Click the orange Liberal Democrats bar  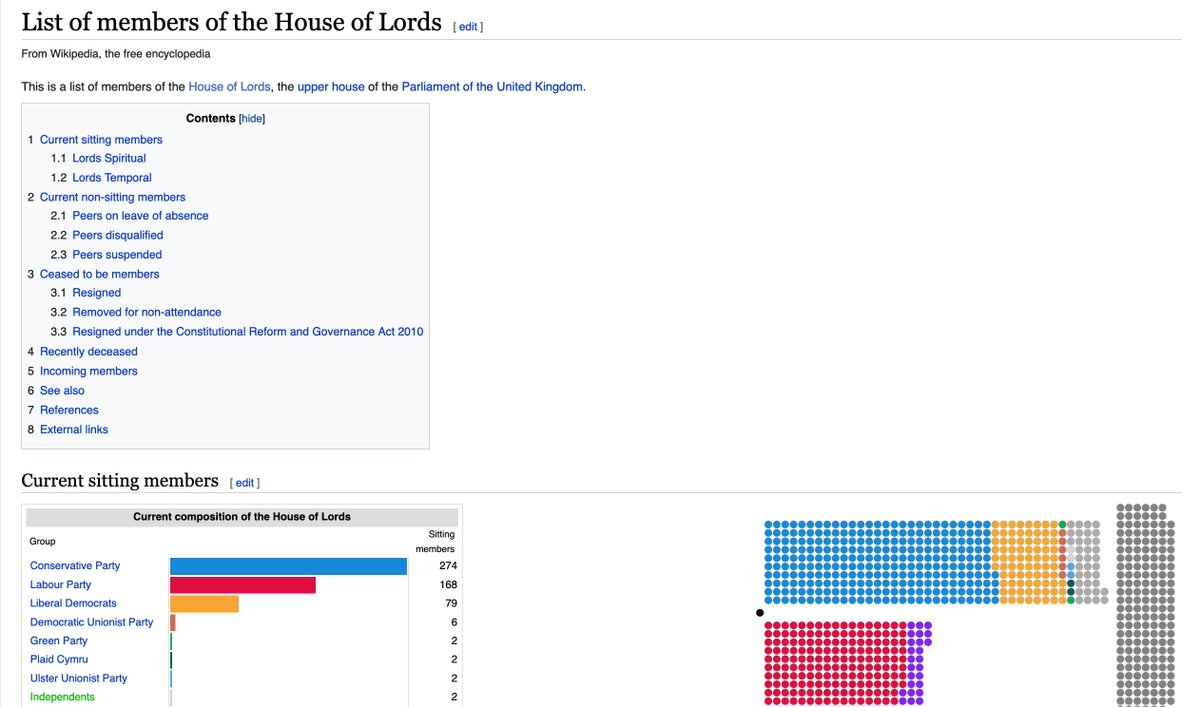click(x=204, y=604)
